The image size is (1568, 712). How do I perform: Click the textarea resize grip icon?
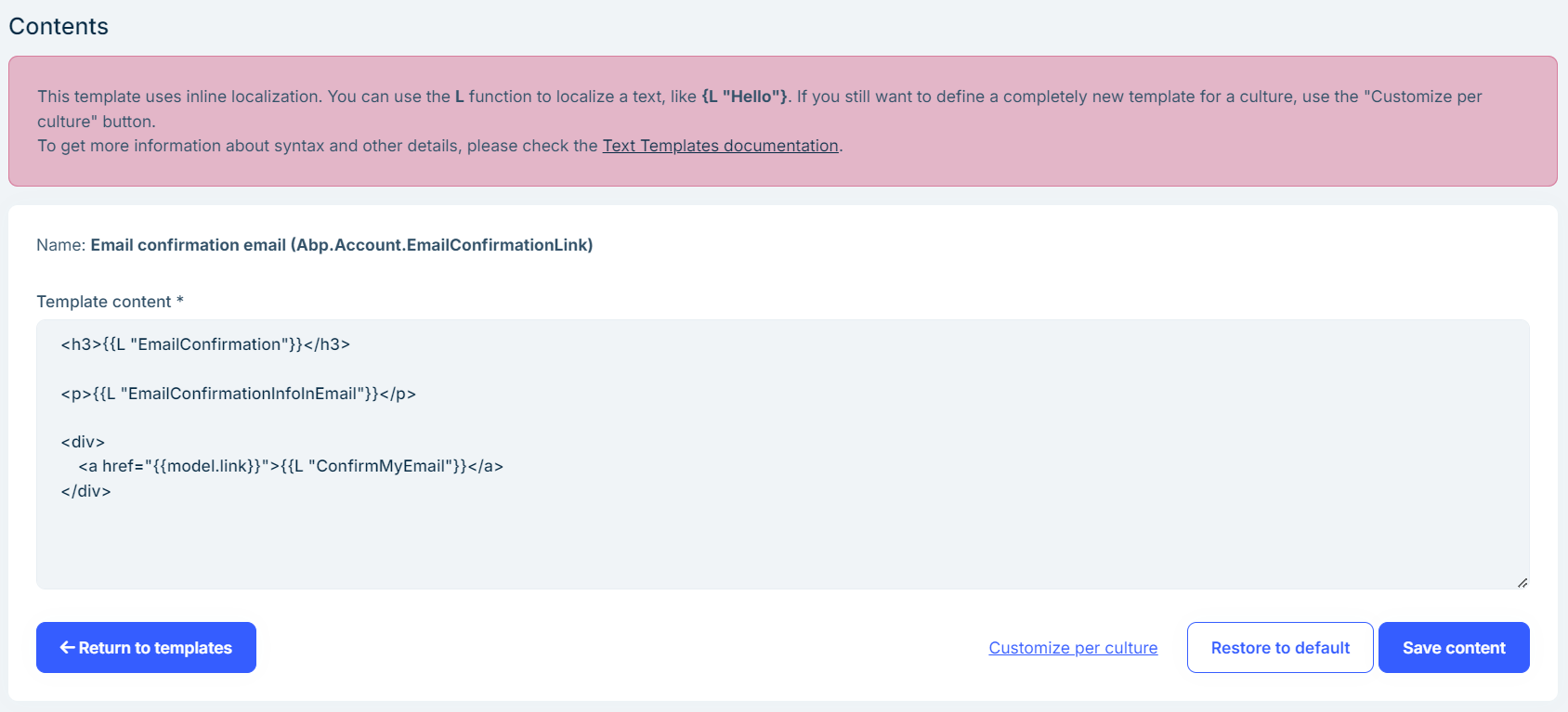[1522, 582]
